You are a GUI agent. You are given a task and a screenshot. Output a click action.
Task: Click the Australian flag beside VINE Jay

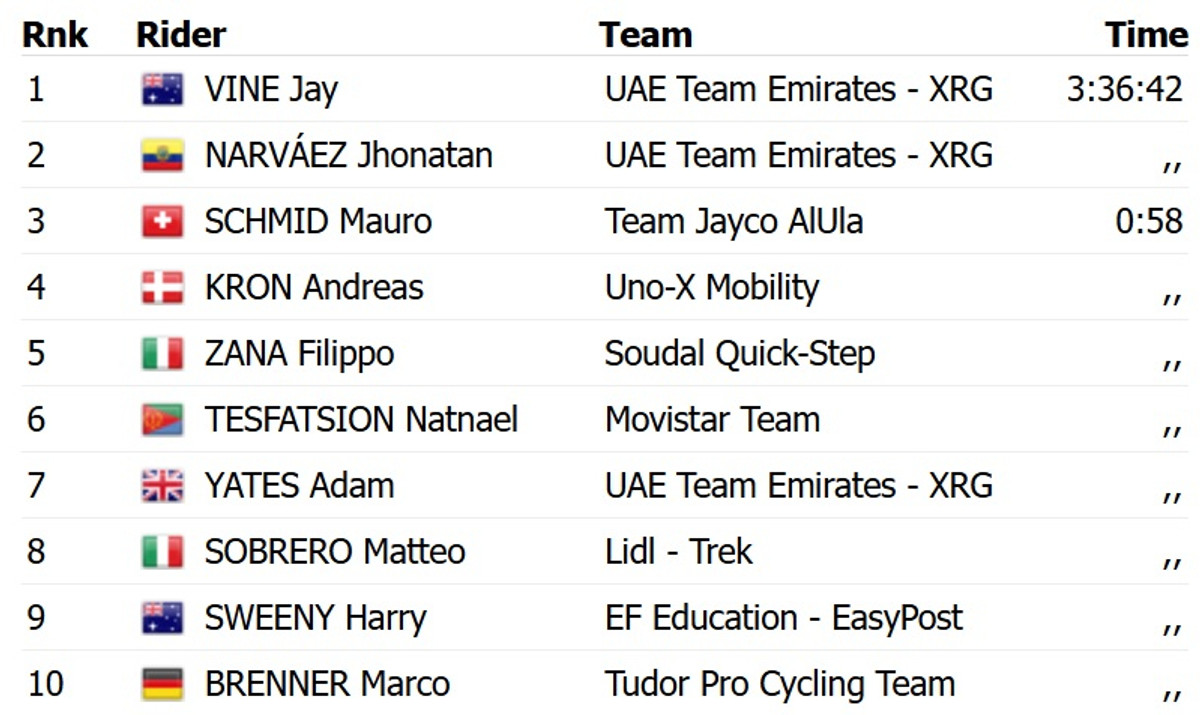click(162, 90)
